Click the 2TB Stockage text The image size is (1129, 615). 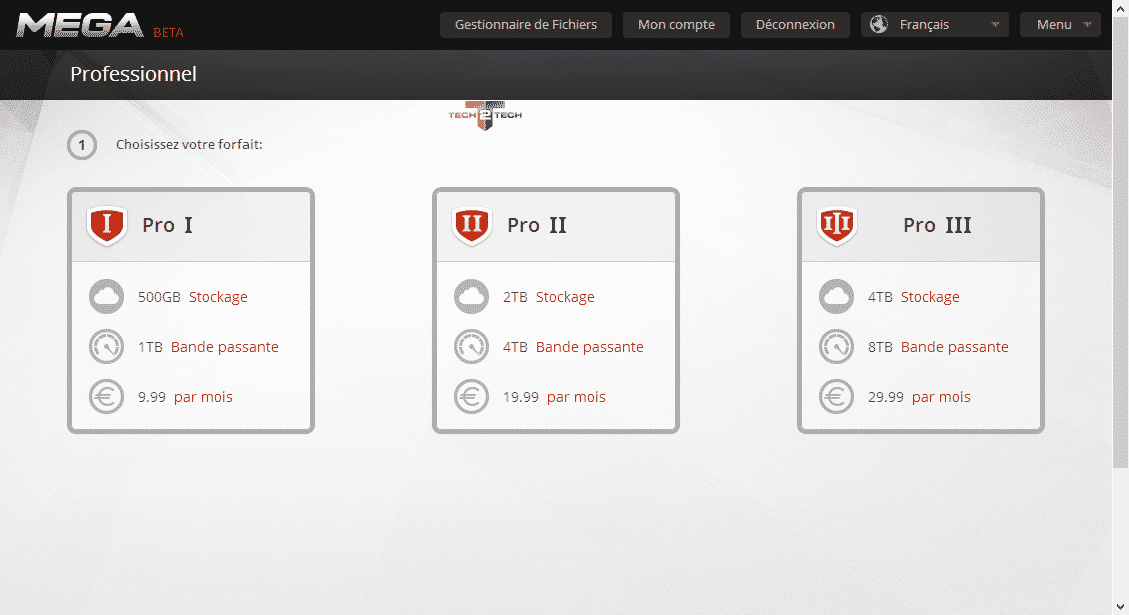tap(549, 297)
